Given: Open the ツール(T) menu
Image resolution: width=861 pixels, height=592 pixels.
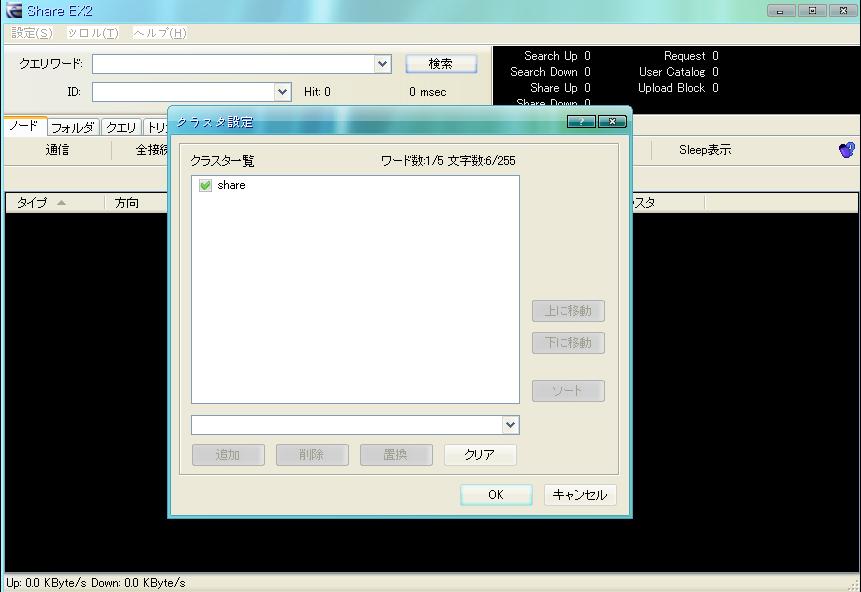Looking at the screenshot, I should pyautogui.click(x=93, y=33).
